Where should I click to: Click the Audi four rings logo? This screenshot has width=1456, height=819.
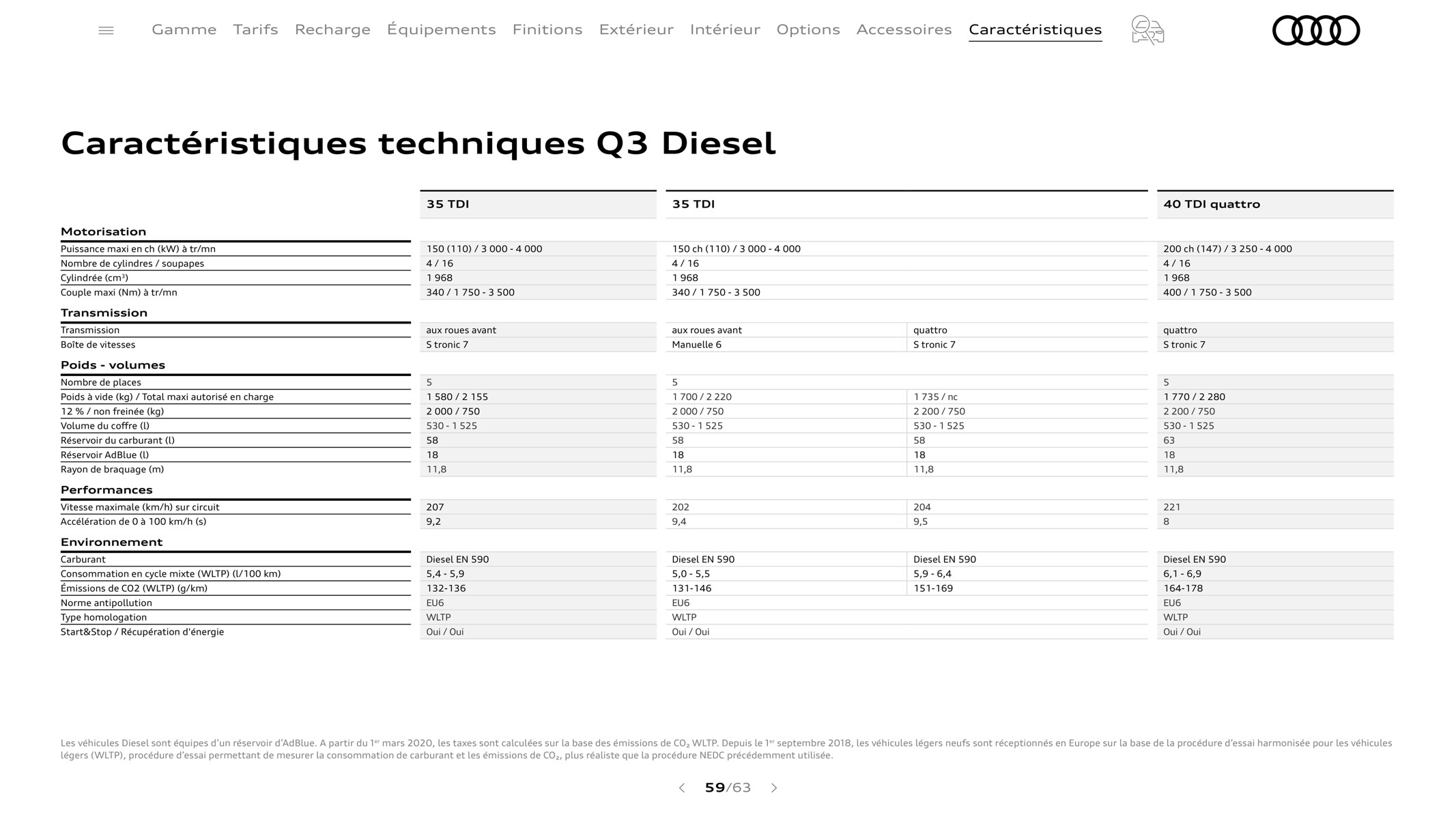click(x=1316, y=31)
